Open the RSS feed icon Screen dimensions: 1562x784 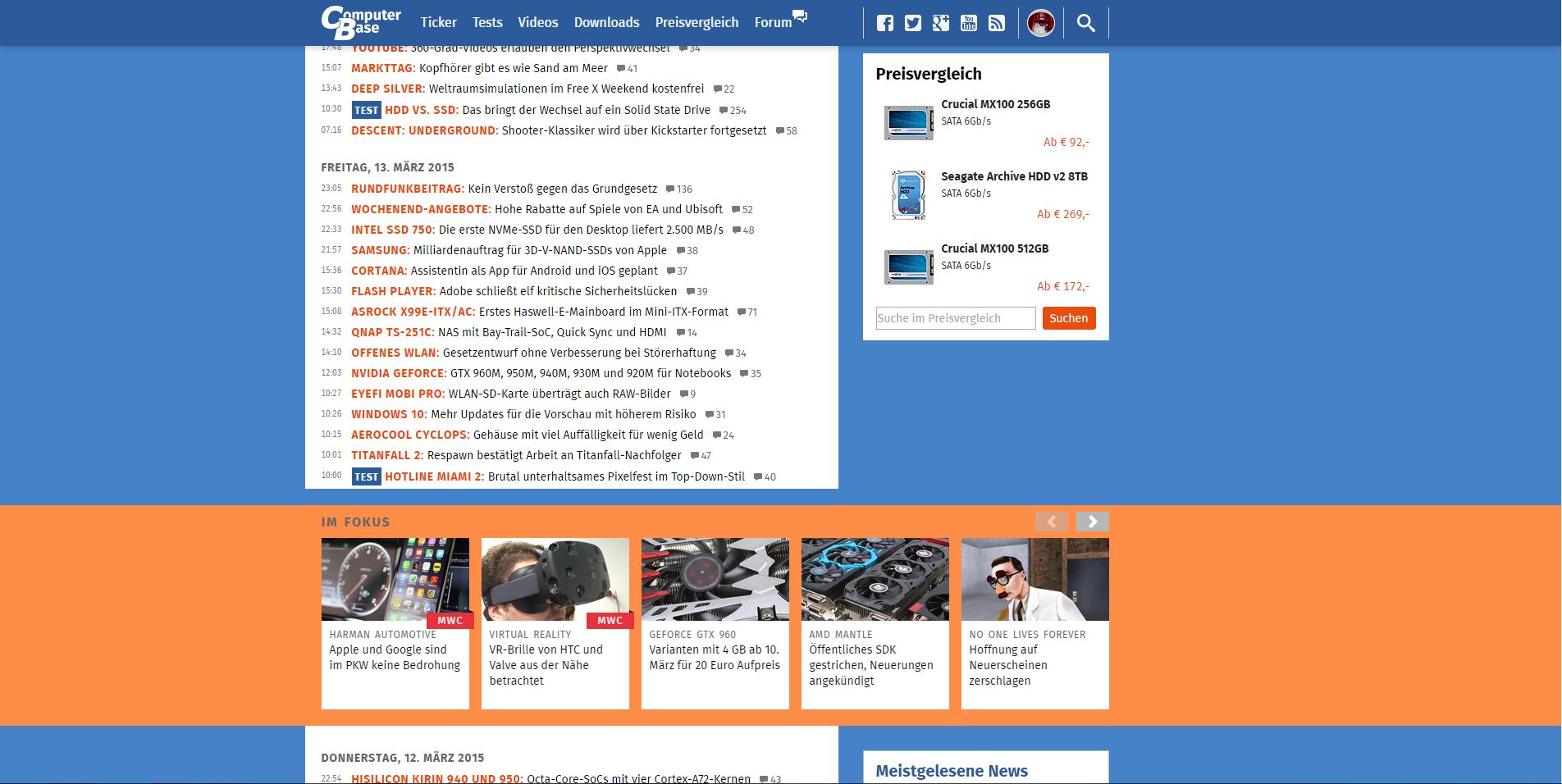(997, 23)
